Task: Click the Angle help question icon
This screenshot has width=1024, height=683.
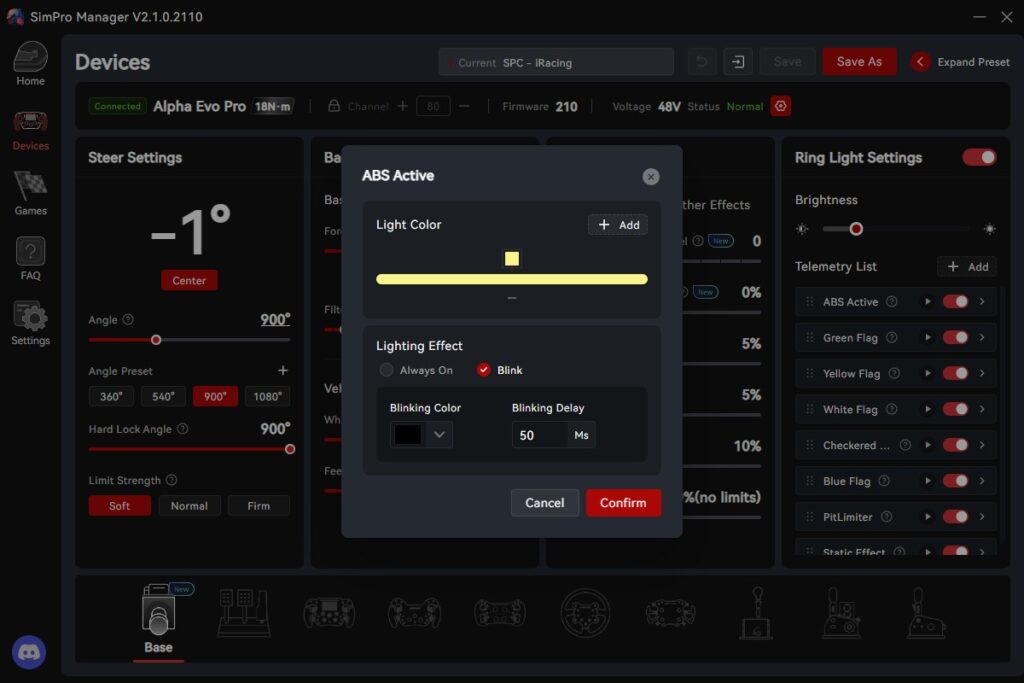Action: 128,320
